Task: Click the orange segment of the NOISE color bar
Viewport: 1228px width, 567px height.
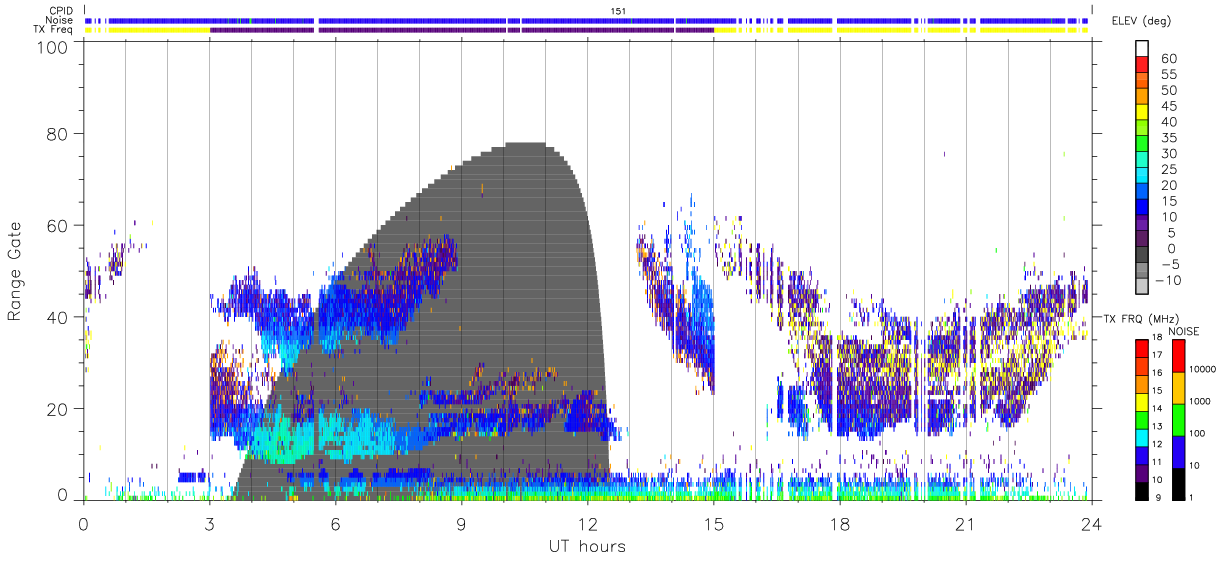Action: [1178, 386]
